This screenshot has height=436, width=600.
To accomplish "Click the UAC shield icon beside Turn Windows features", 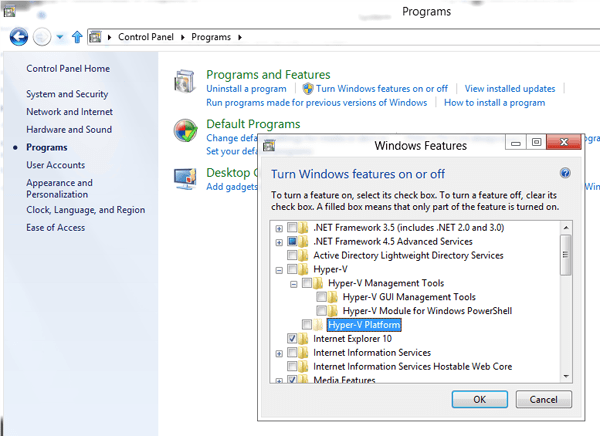I will (x=308, y=89).
